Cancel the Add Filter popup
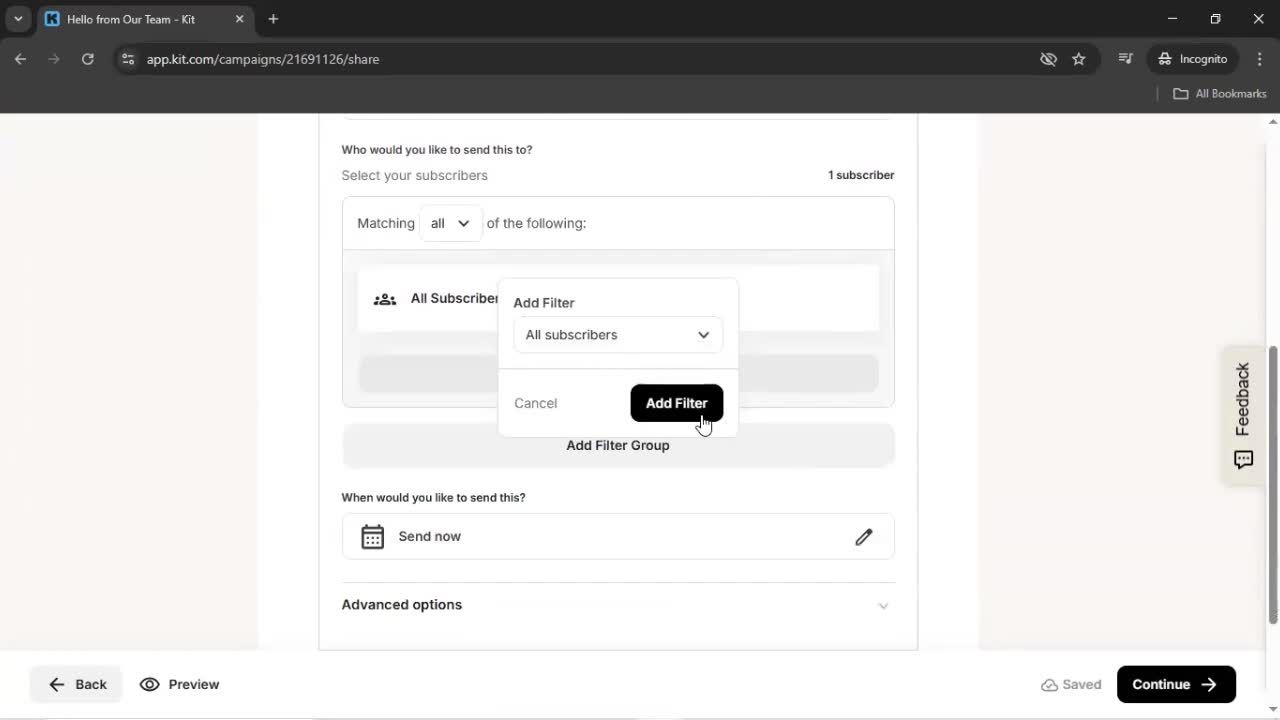The height and width of the screenshot is (720, 1280). 535,403
